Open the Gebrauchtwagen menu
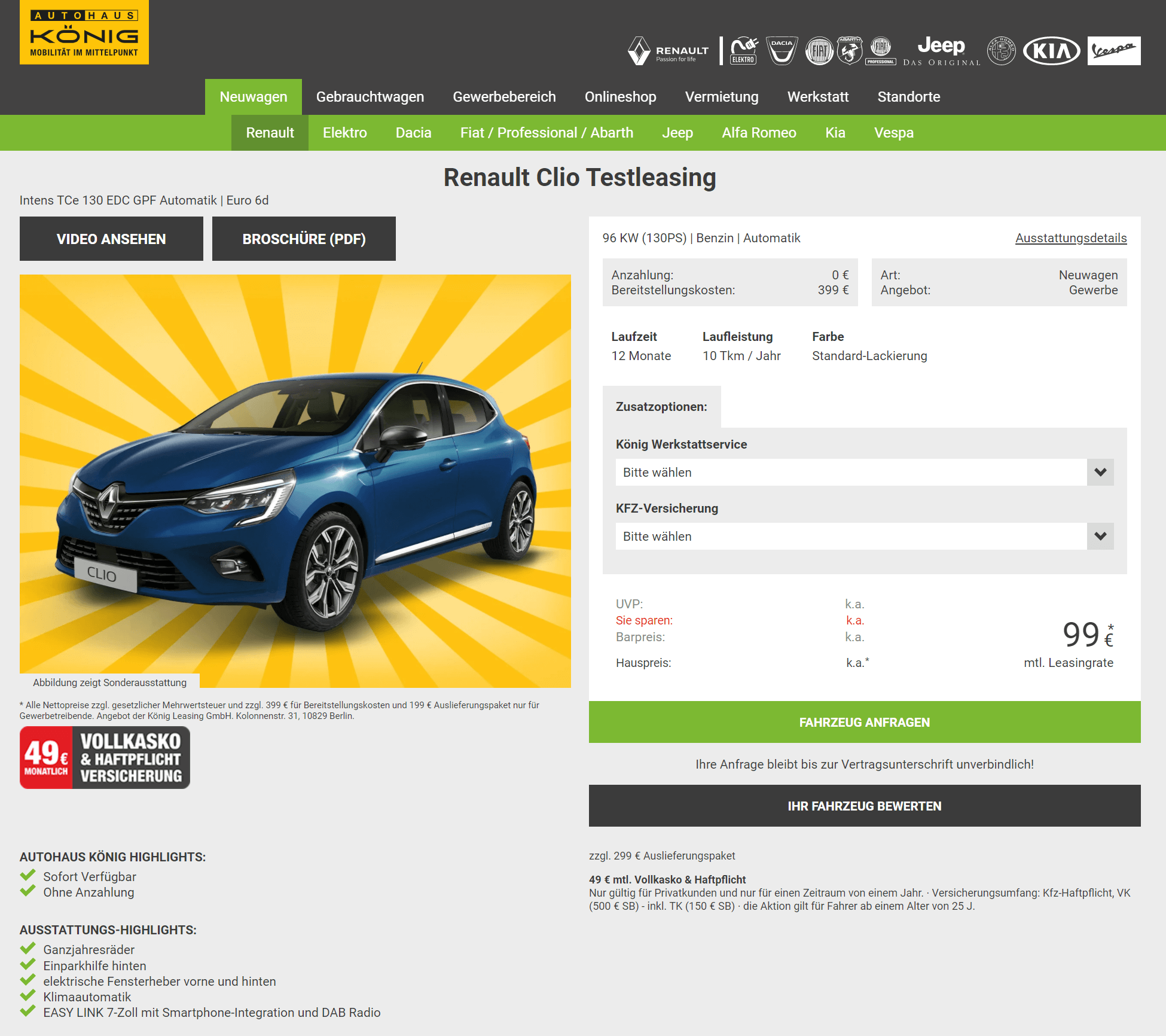The image size is (1166, 1036). [370, 97]
